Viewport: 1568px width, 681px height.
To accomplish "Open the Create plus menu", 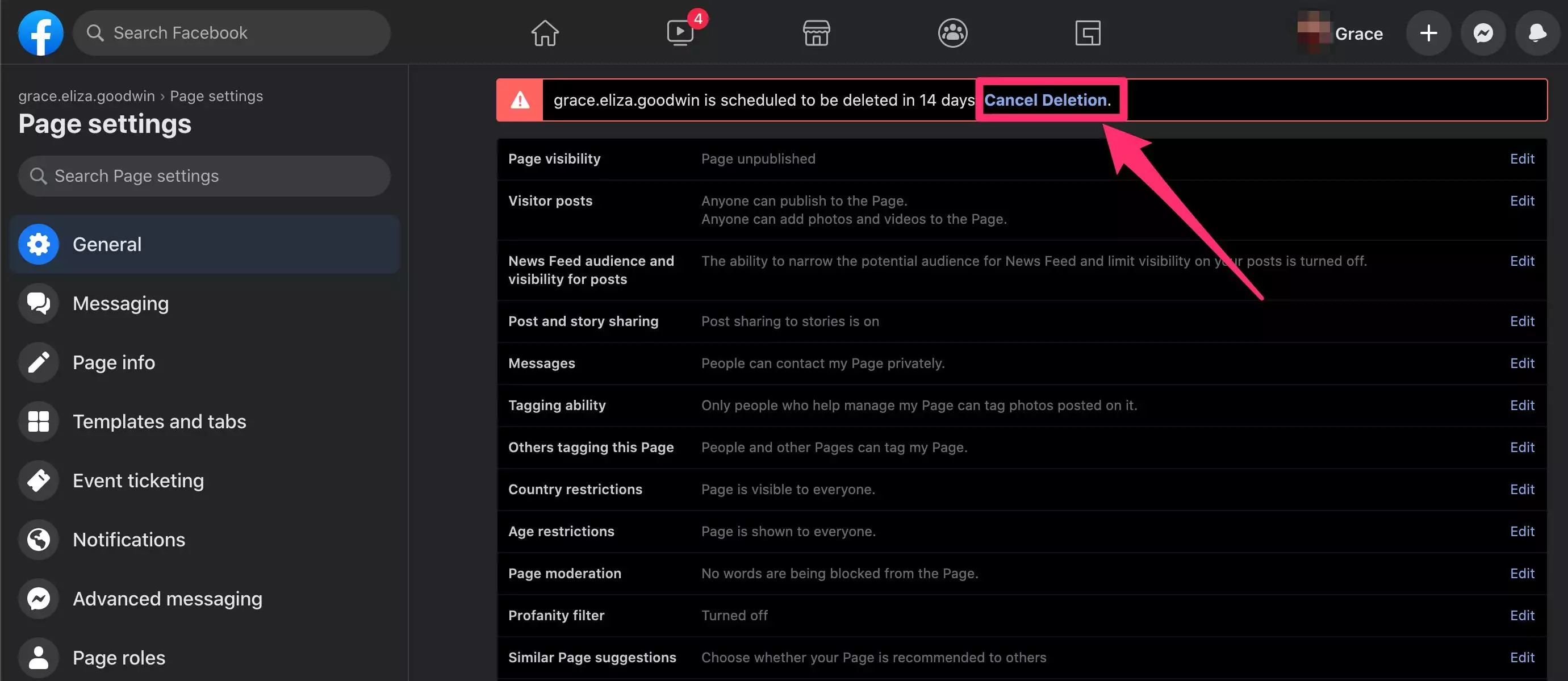I will click(x=1428, y=33).
